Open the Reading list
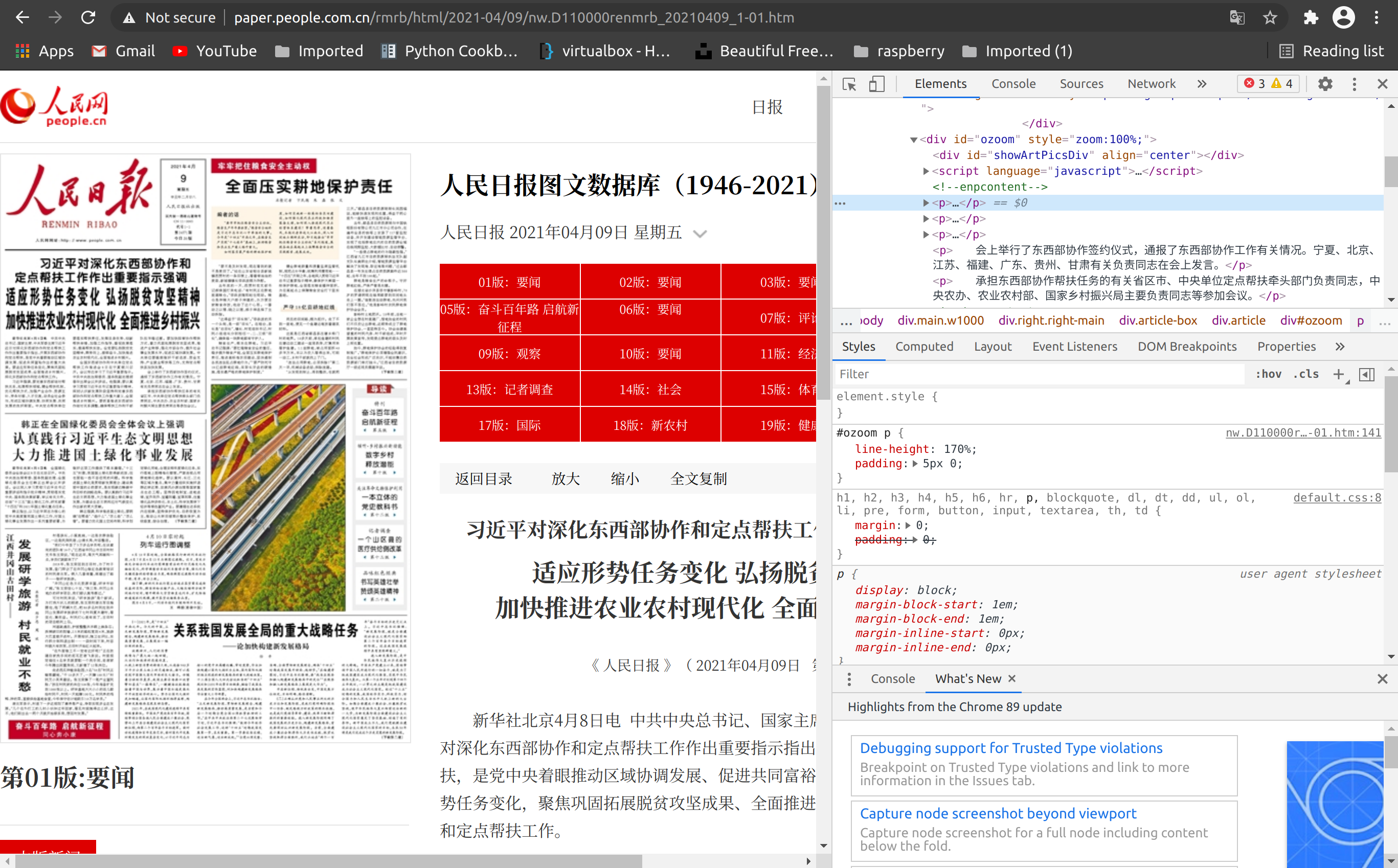This screenshot has height=868, width=1398. (x=1332, y=51)
